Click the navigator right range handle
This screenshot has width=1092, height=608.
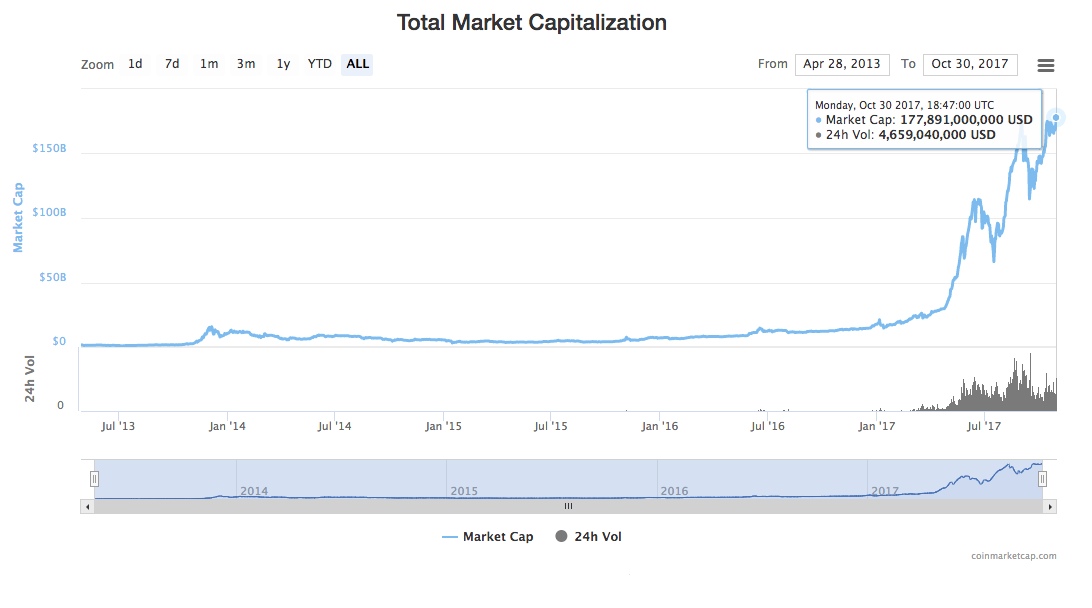tap(1042, 479)
